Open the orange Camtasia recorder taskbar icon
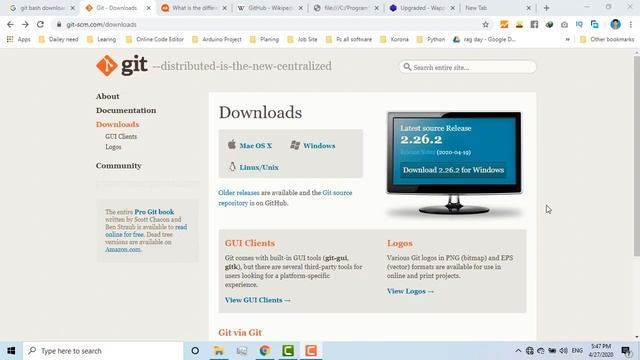The image size is (640, 360). coord(311,351)
